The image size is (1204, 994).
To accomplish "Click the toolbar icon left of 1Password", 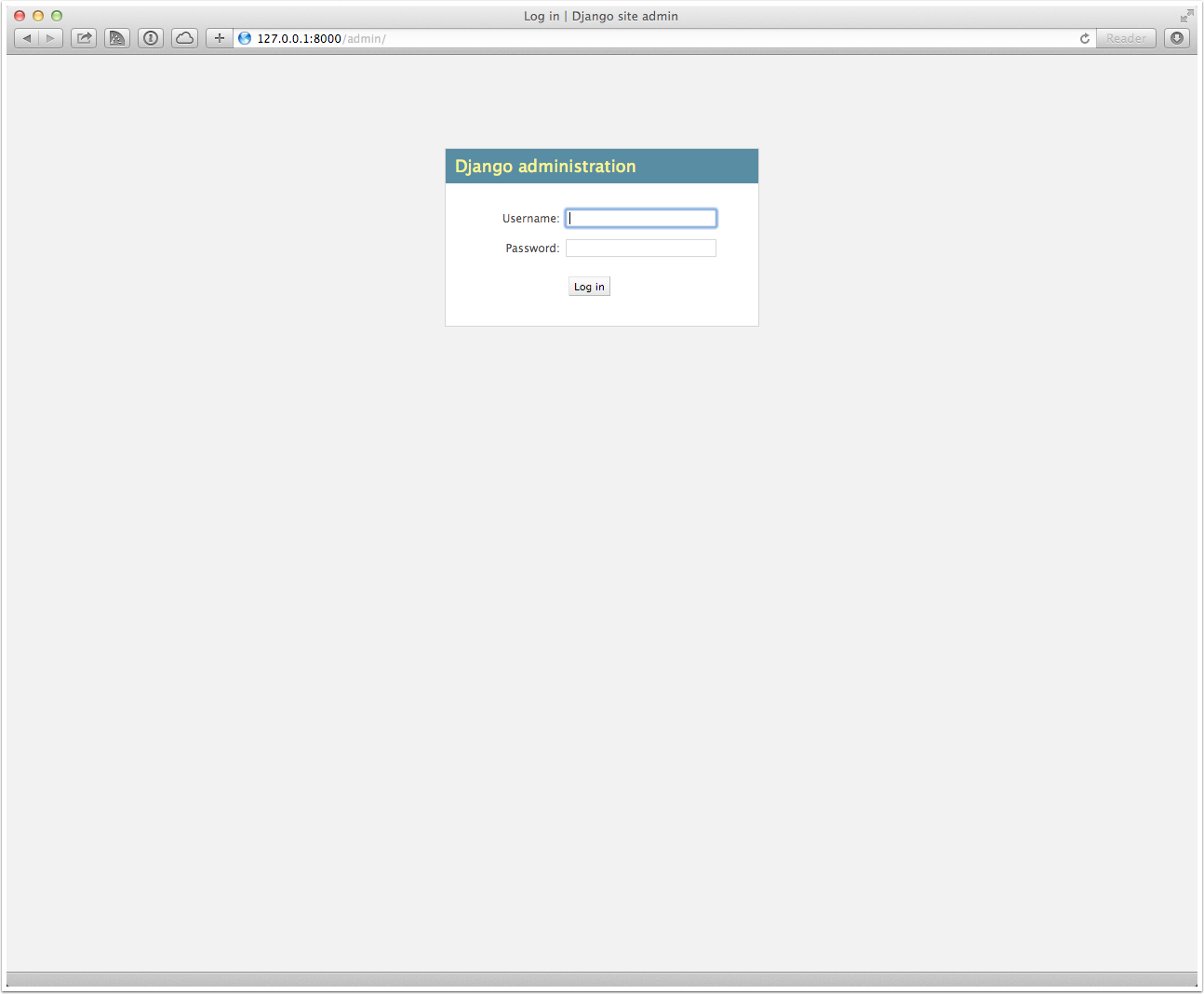I will click(x=117, y=38).
